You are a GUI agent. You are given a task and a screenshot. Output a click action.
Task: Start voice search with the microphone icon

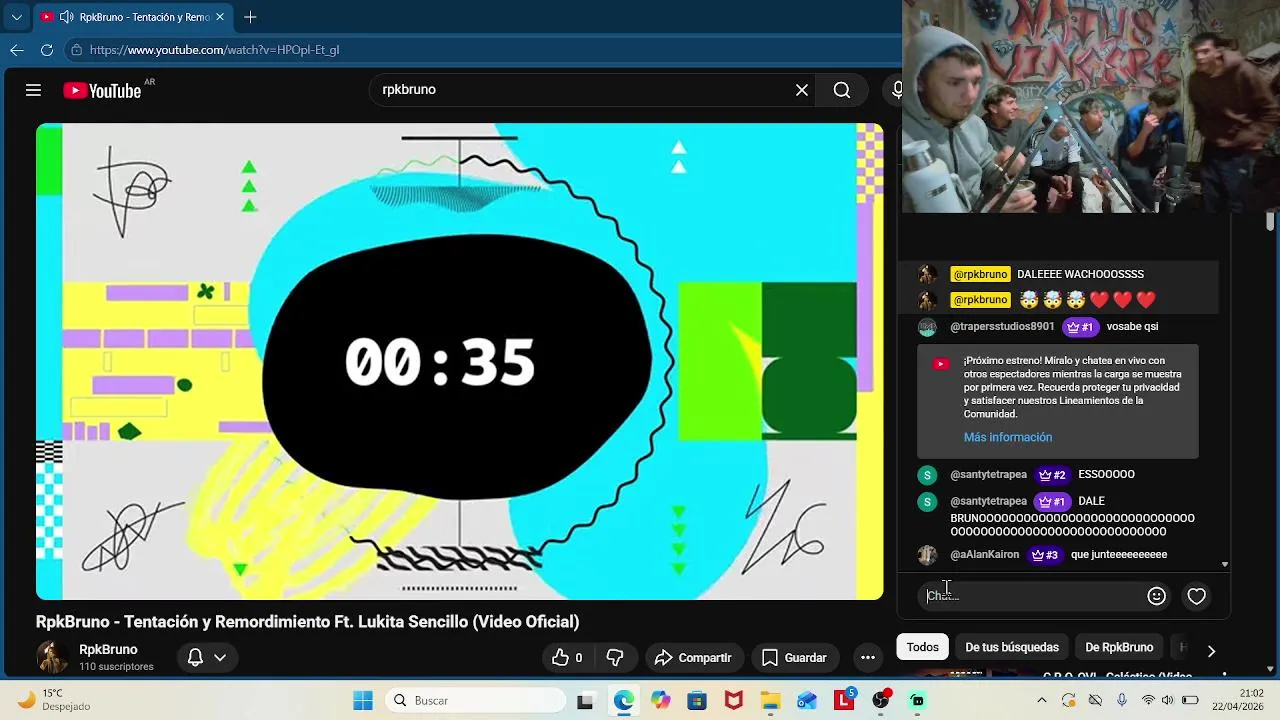coord(897,90)
